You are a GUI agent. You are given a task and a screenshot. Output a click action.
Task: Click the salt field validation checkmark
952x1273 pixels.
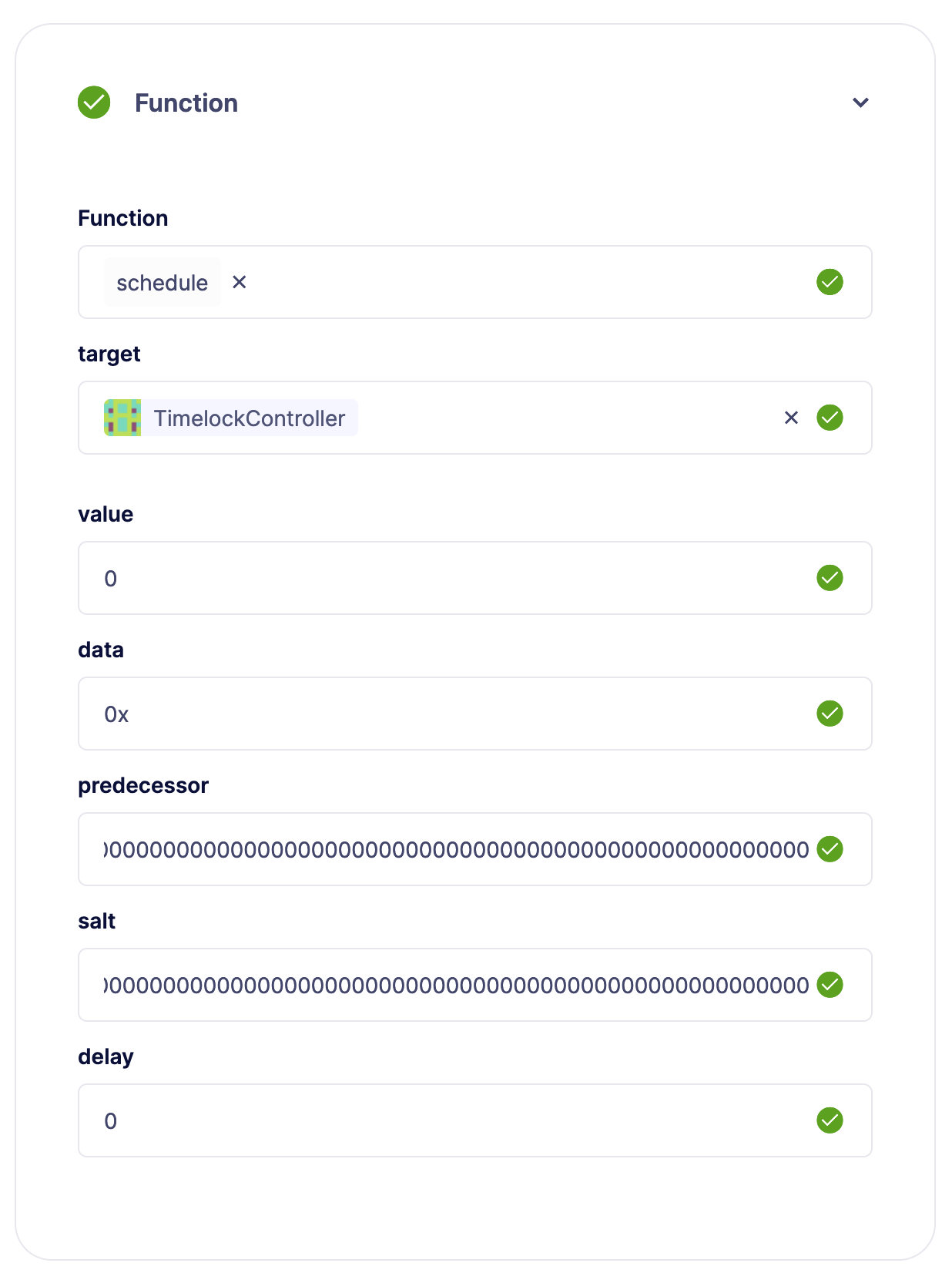[830, 985]
